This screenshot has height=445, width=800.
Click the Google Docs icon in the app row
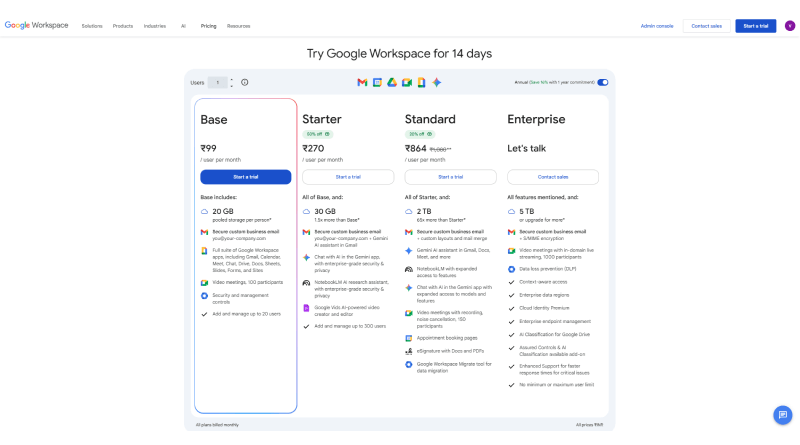tap(421, 82)
